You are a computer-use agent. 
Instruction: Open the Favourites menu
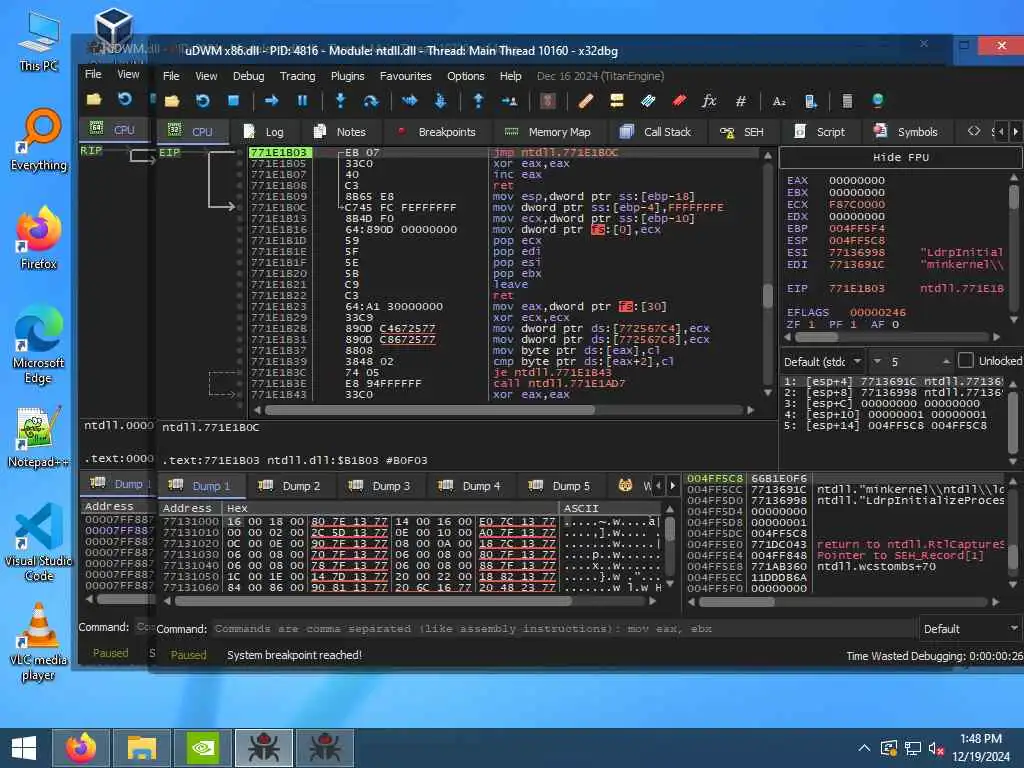click(406, 76)
